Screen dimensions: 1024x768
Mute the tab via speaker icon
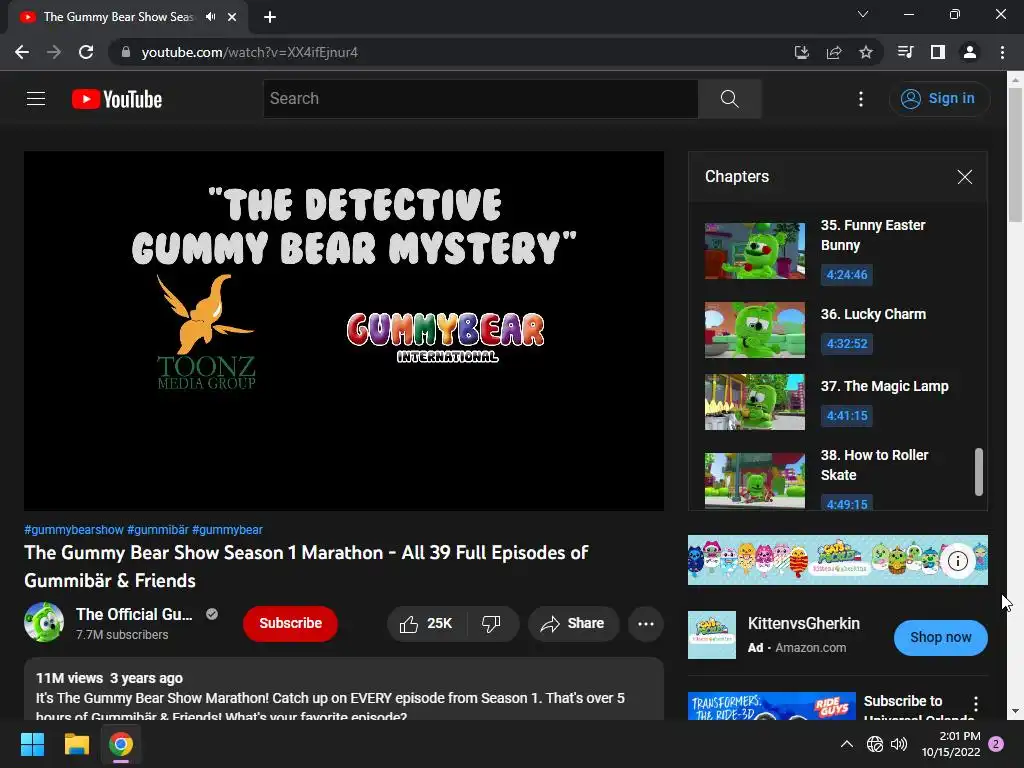coord(210,17)
